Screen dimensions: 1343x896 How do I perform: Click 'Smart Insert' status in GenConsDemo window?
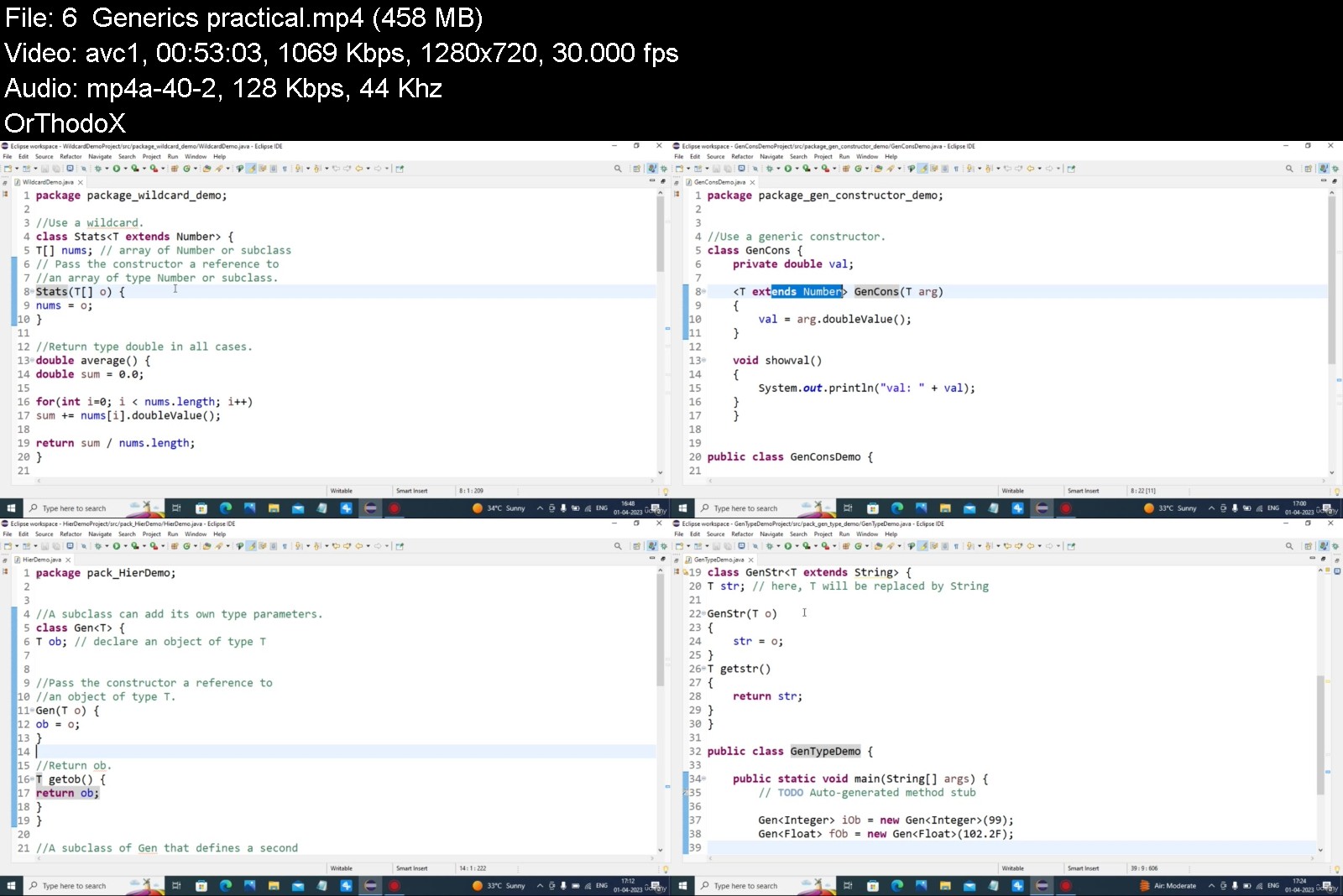[x=1084, y=491]
